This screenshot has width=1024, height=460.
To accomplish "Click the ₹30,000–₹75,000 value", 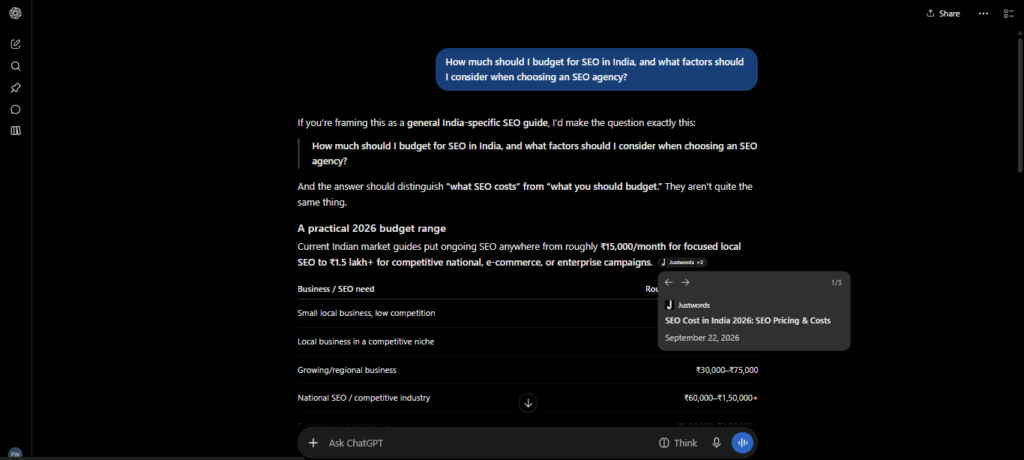I will click(x=727, y=370).
